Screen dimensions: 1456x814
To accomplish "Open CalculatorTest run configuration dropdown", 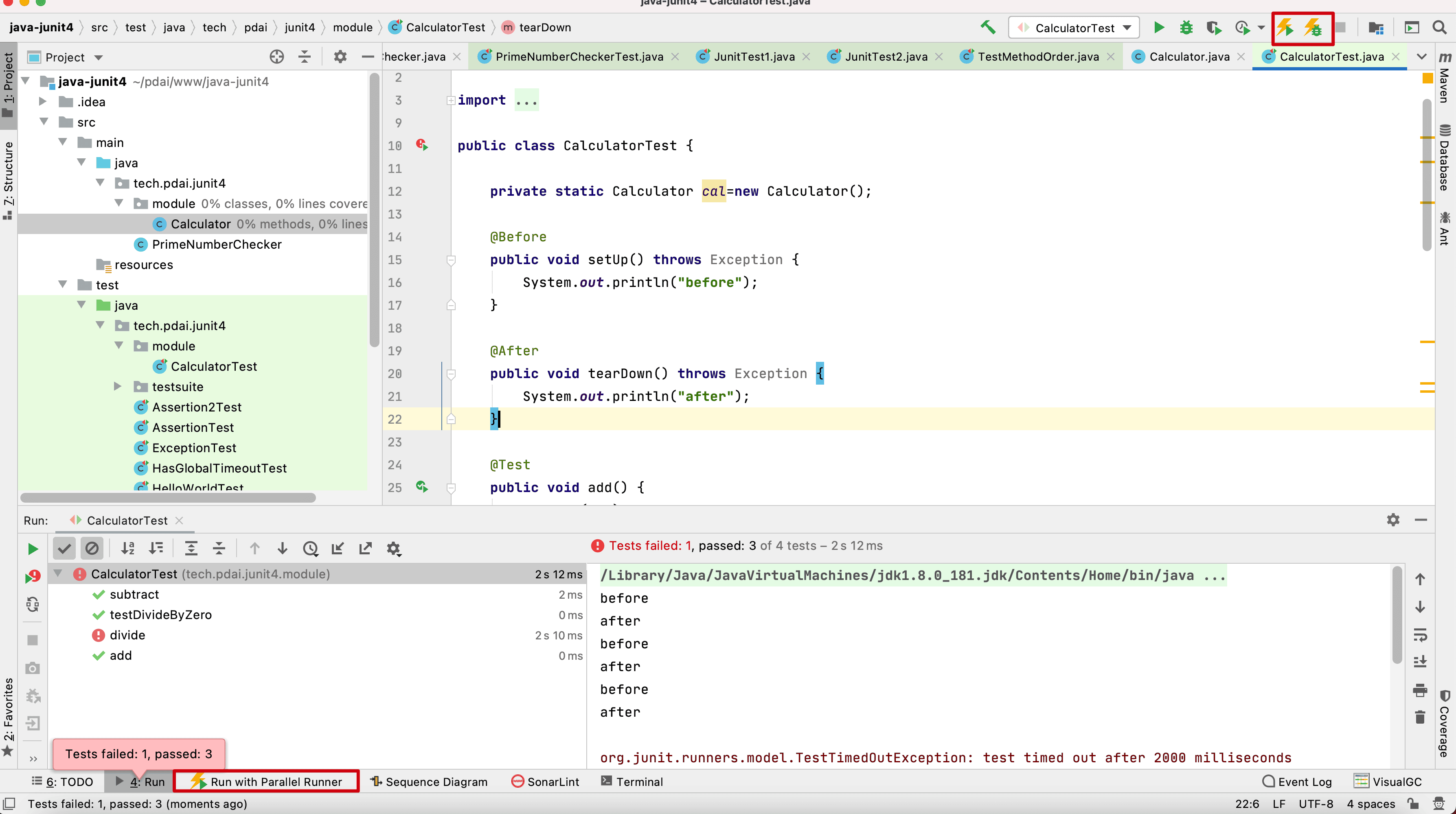I will coord(1074,28).
